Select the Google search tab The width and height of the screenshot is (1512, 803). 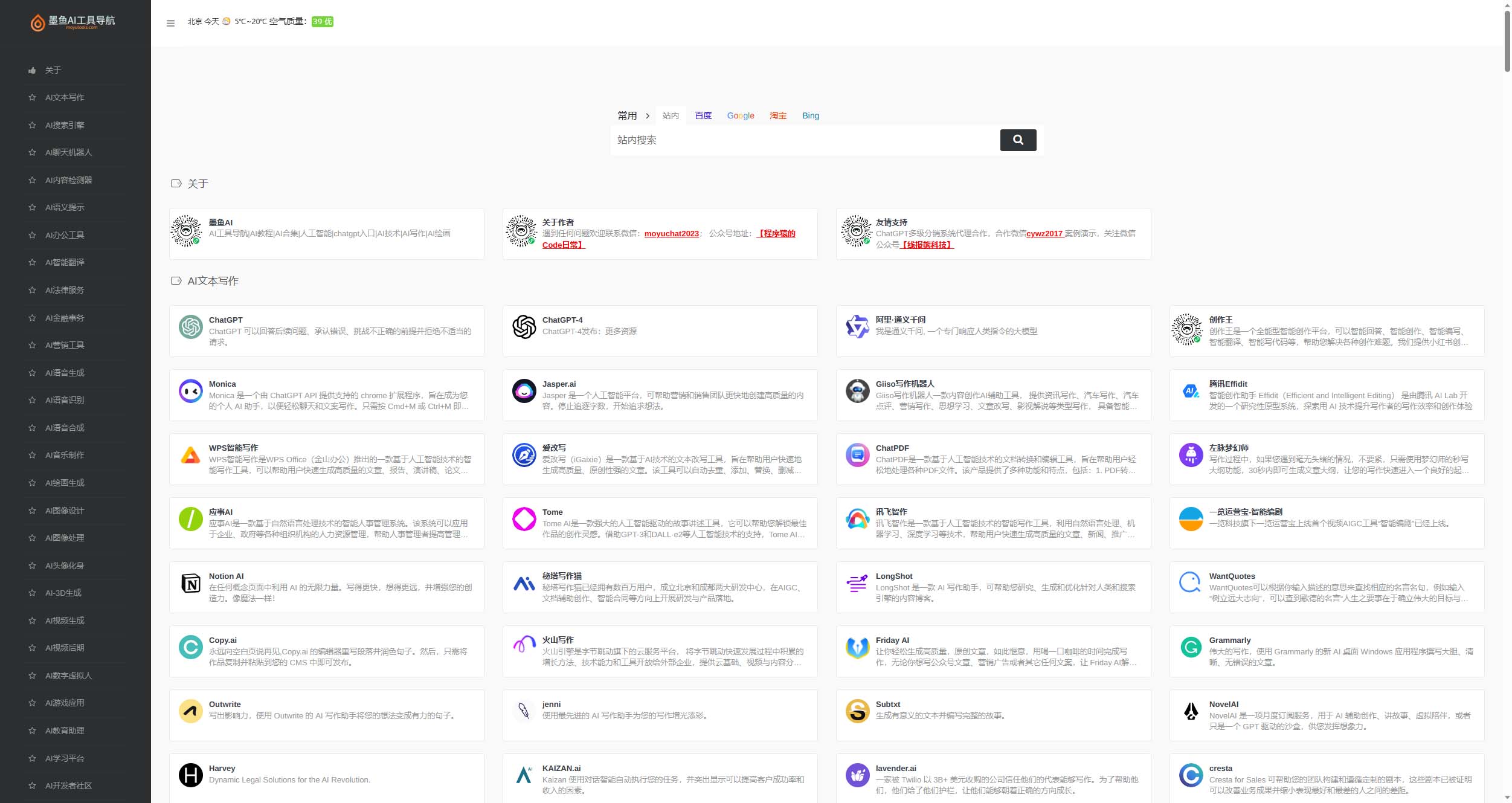740,115
